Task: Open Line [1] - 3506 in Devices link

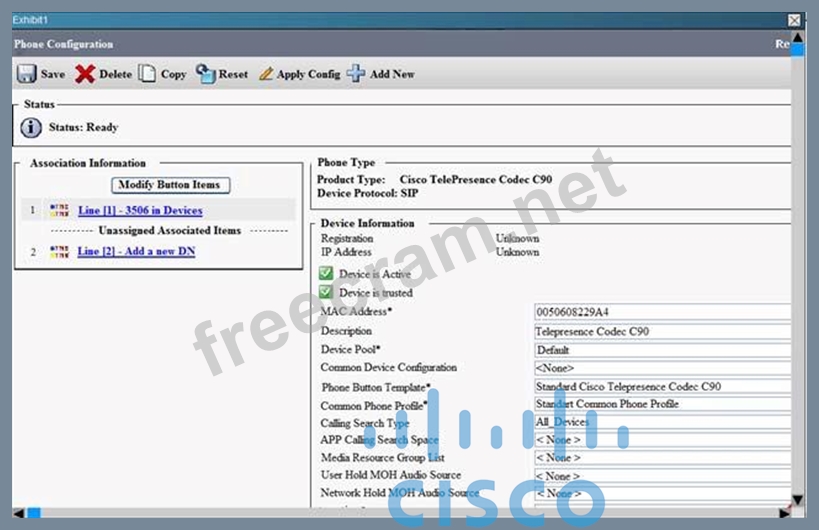Action: click(140, 211)
